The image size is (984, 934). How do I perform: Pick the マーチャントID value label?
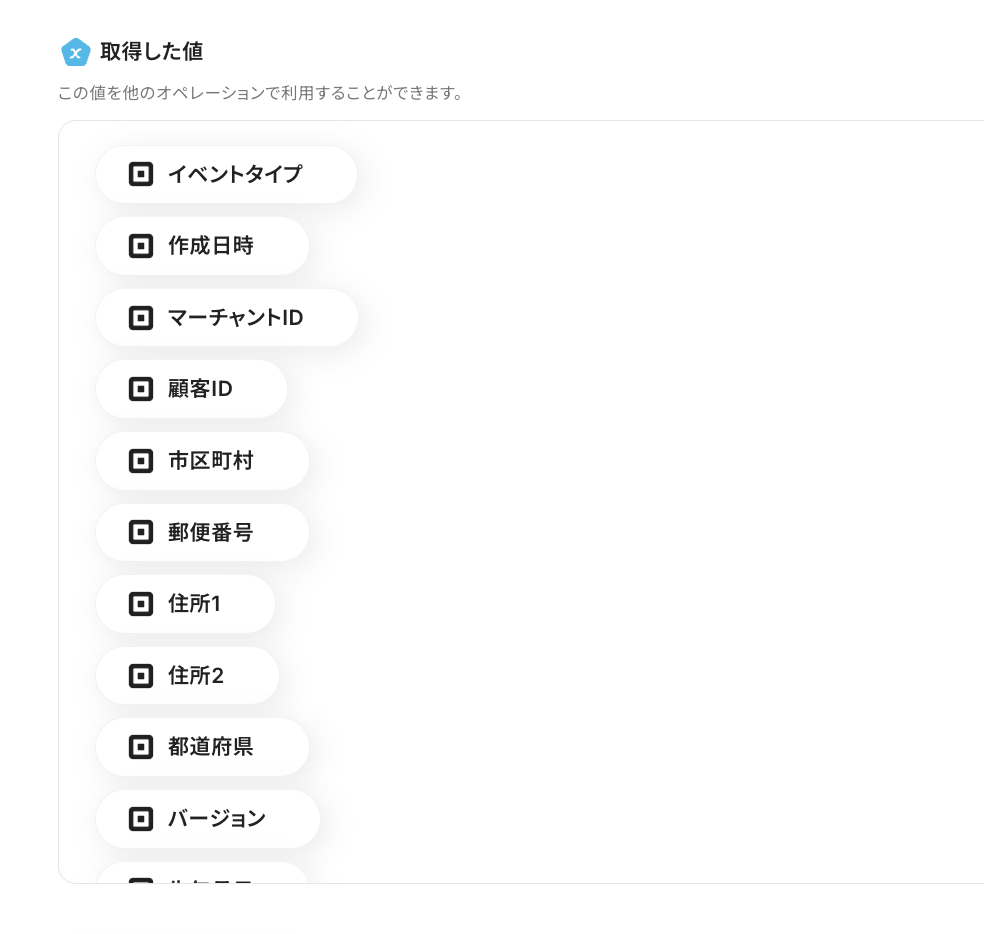(x=235, y=318)
